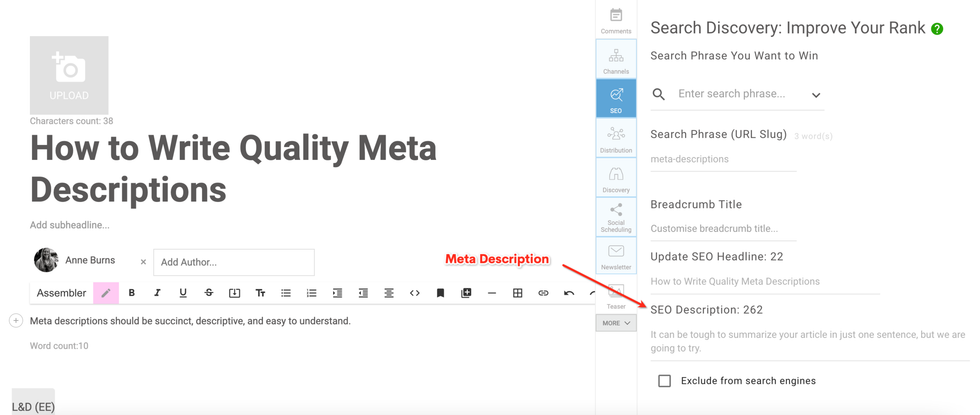Remove author Anne Burns
The height and width of the screenshot is (415, 980).
tap(143, 262)
